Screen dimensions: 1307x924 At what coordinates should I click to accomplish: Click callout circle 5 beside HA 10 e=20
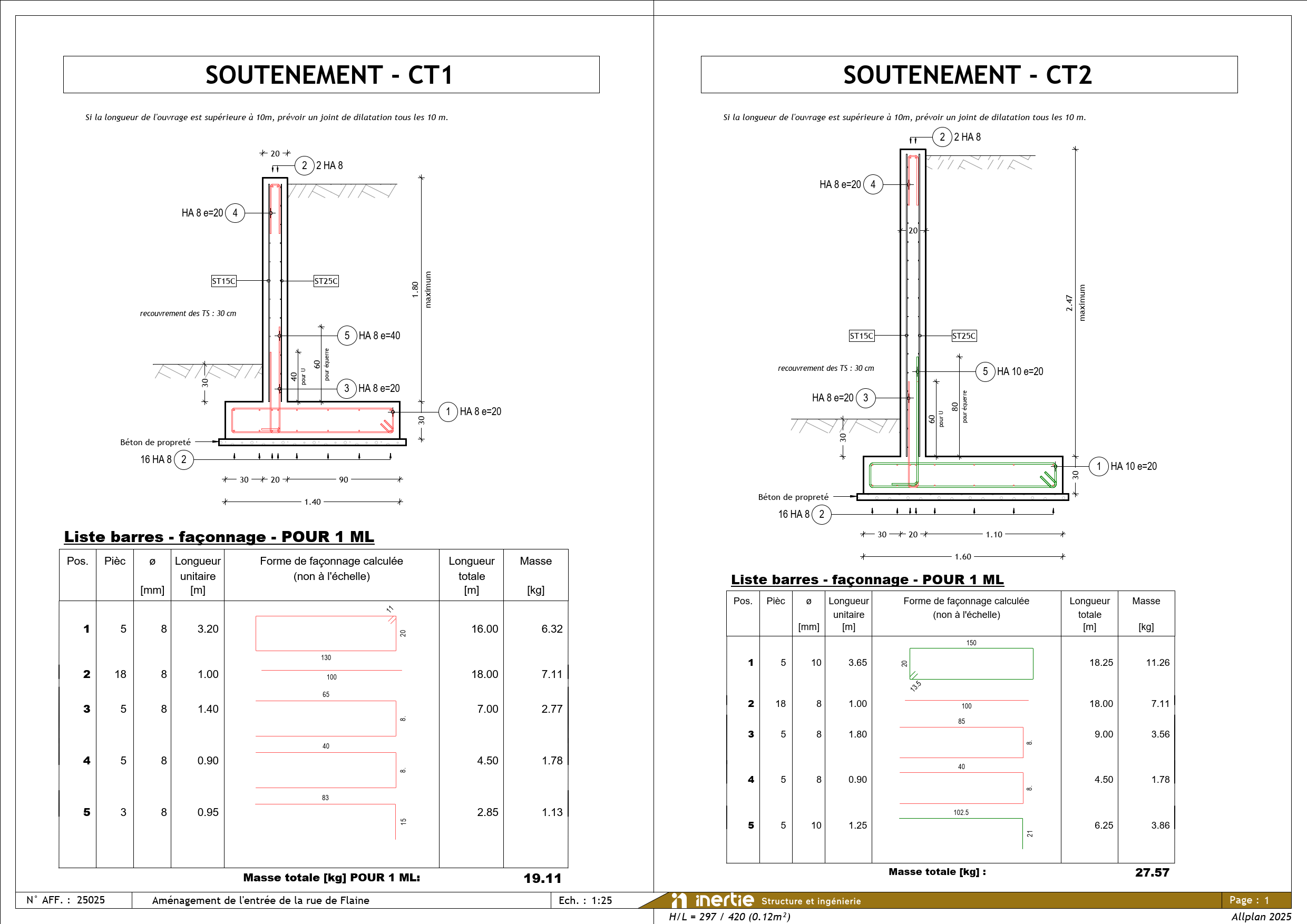pos(985,371)
